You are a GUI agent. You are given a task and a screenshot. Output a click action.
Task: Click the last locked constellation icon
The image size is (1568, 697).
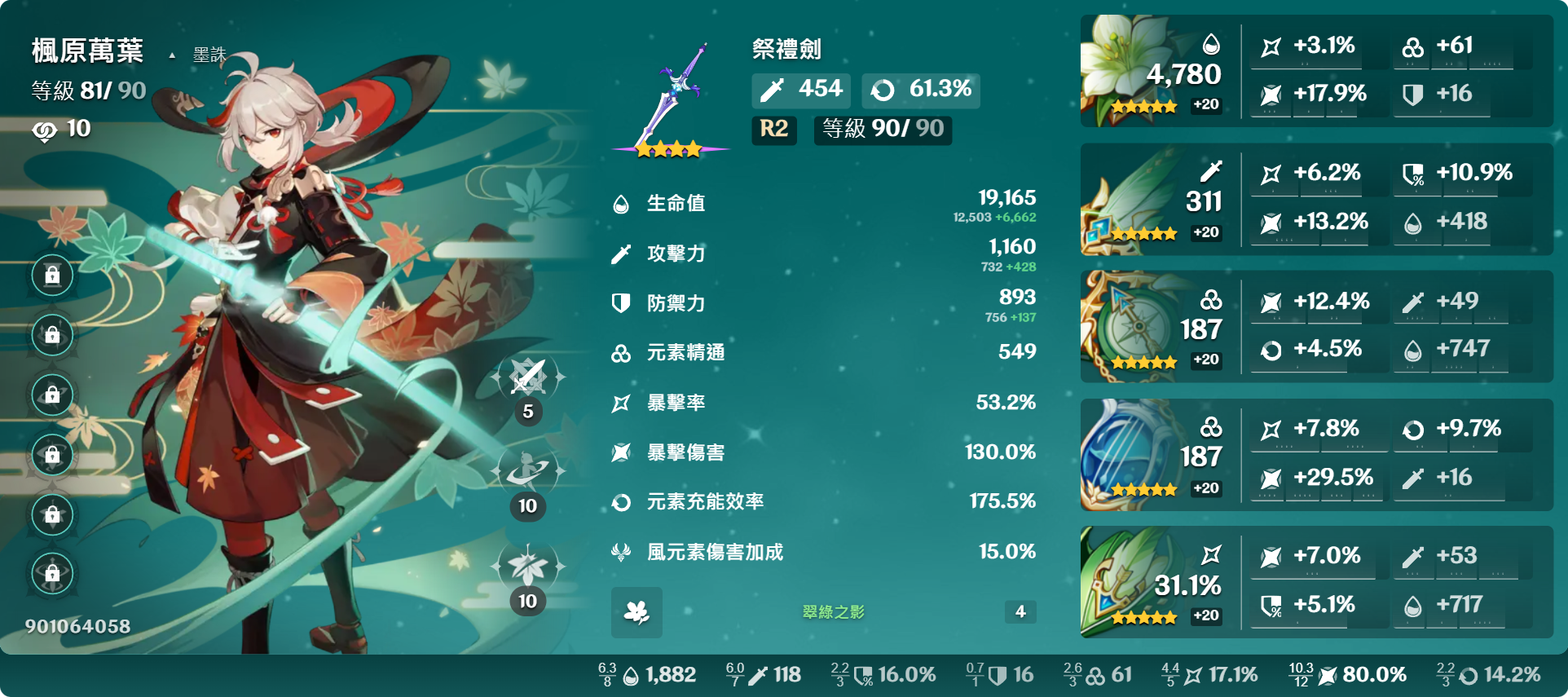tap(52, 574)
